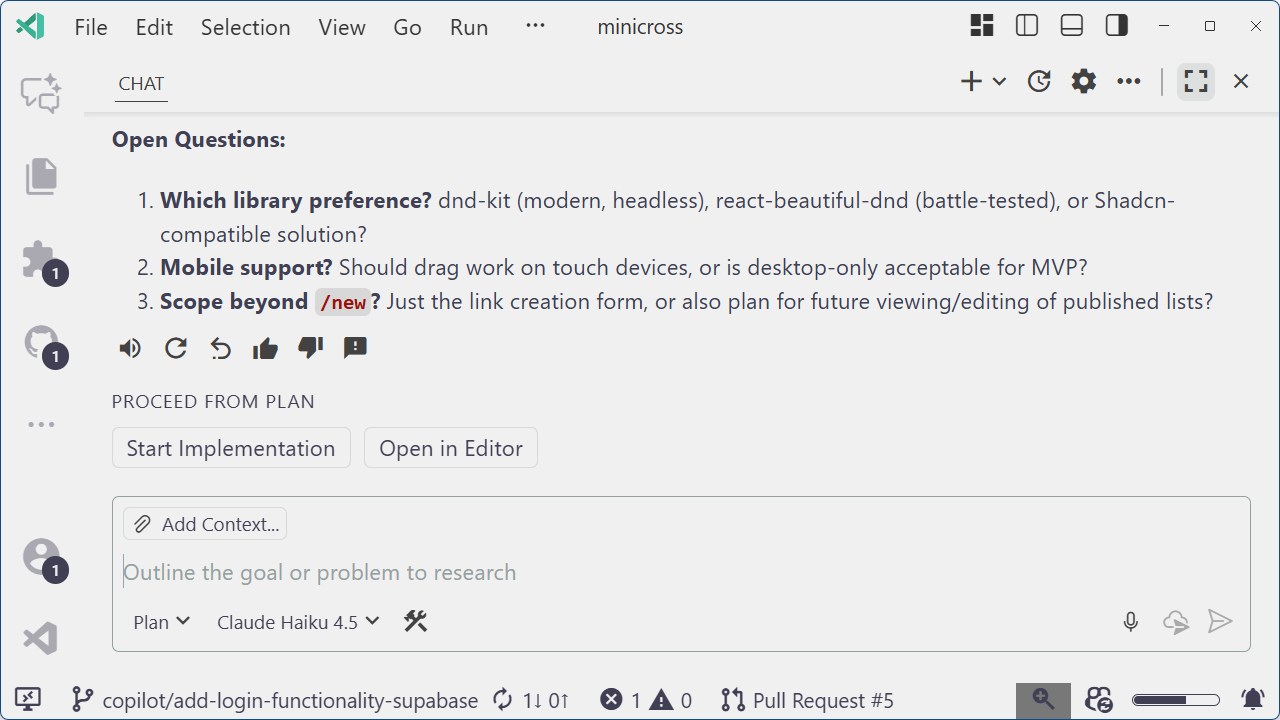Viewport: 1280px width, 720px height.
Task: Regenerate the chat response
Action: coord(175,347)
